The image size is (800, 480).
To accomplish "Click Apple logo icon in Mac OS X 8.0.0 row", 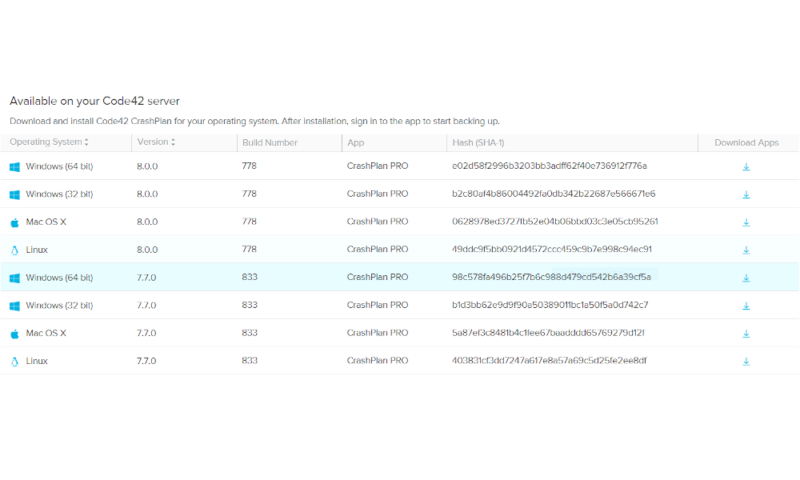I will (15, 222).
